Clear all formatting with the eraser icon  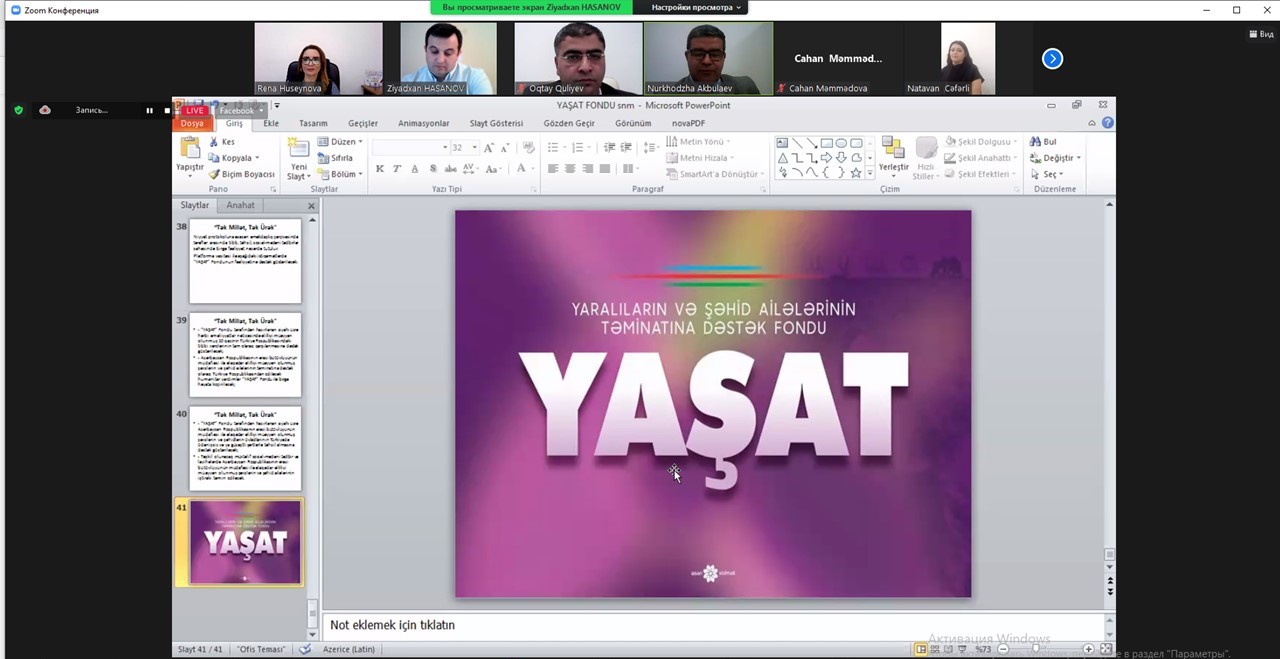pyautogui.click(x=529, y=148)
